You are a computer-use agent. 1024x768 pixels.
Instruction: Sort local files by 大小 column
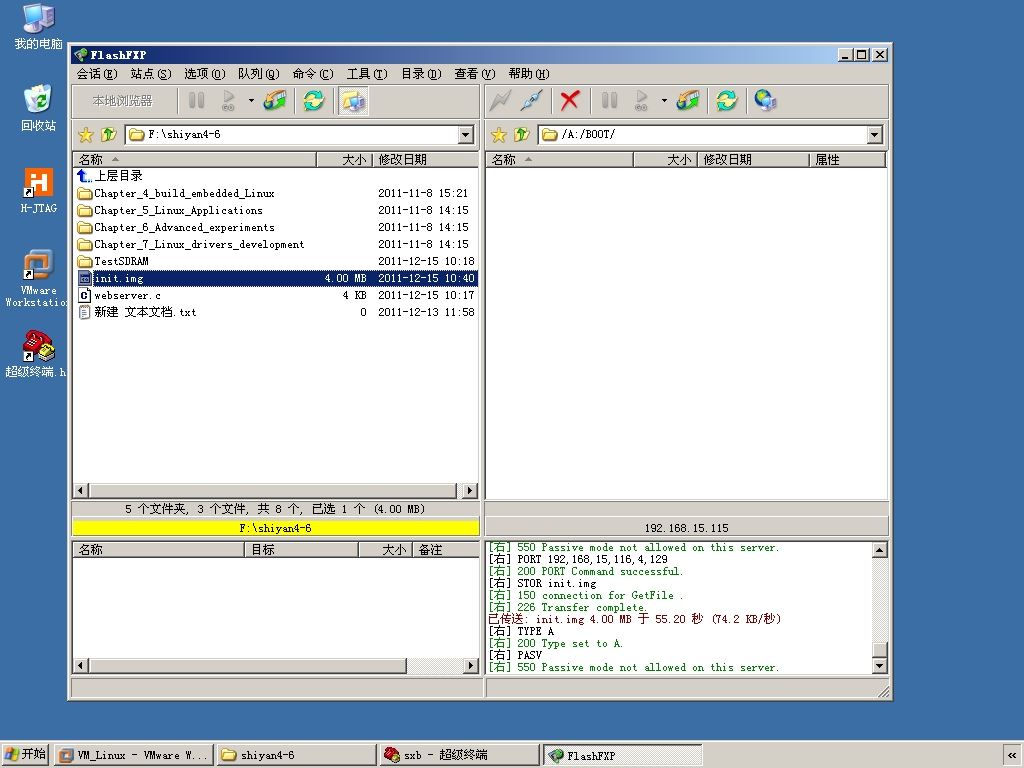point(344,159)
